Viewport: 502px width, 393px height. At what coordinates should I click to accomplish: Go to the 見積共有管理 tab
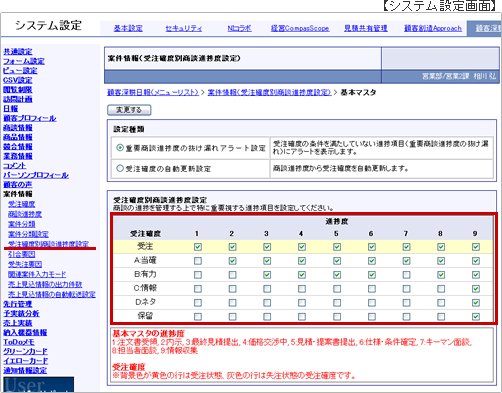pos(366,28)
